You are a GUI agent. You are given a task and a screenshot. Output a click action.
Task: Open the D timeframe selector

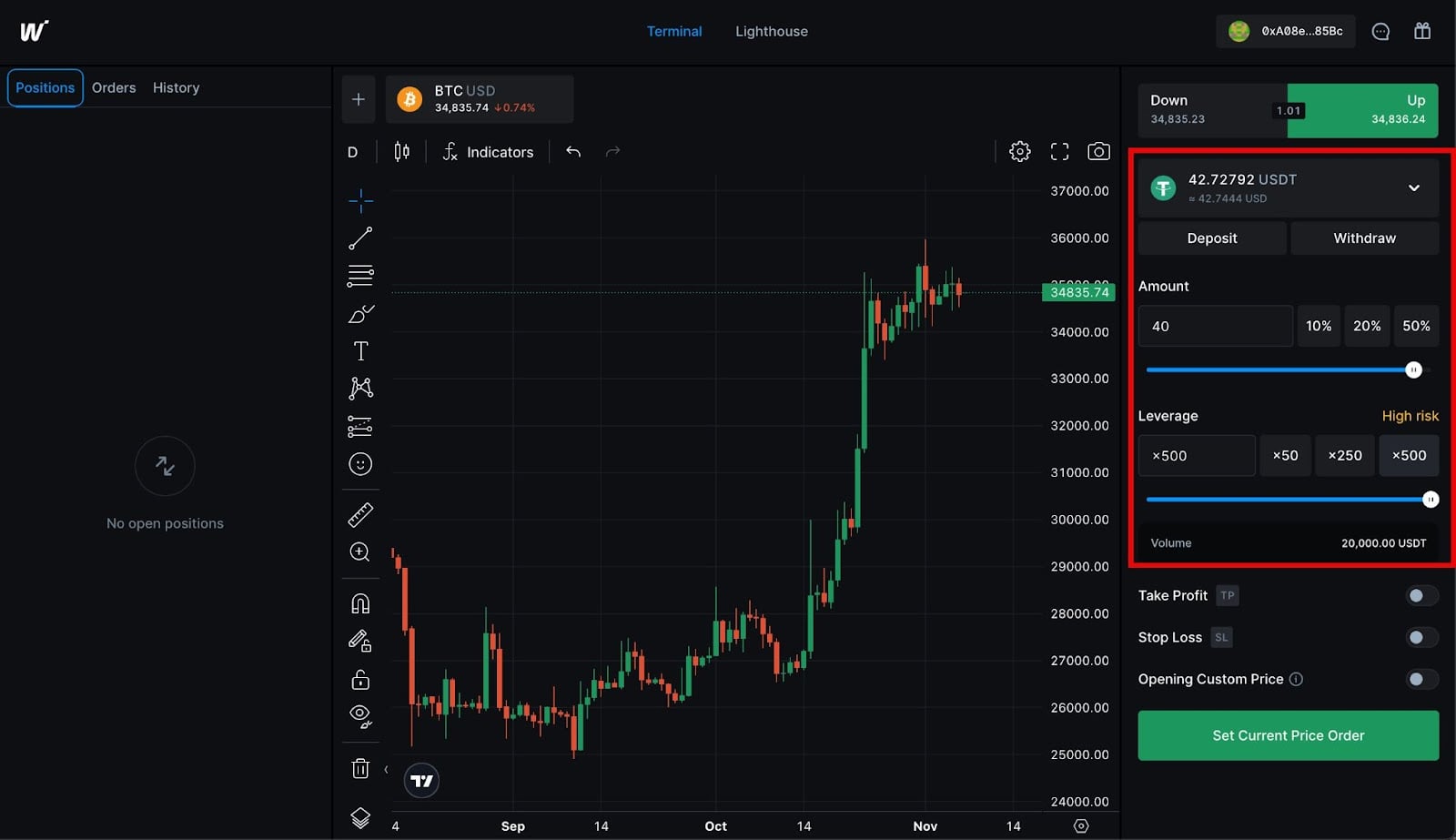click(352, 152)
